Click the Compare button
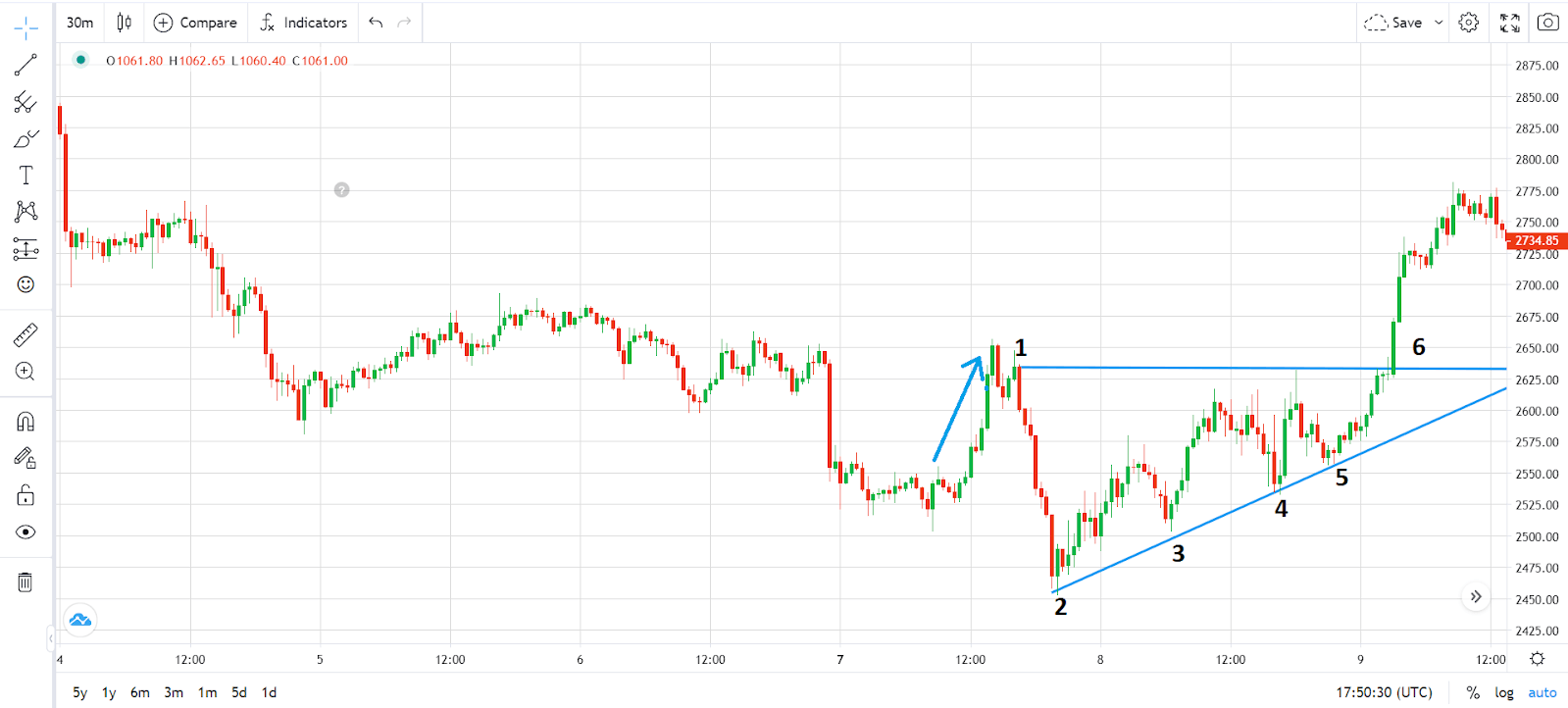 click(x=196, y=23)
